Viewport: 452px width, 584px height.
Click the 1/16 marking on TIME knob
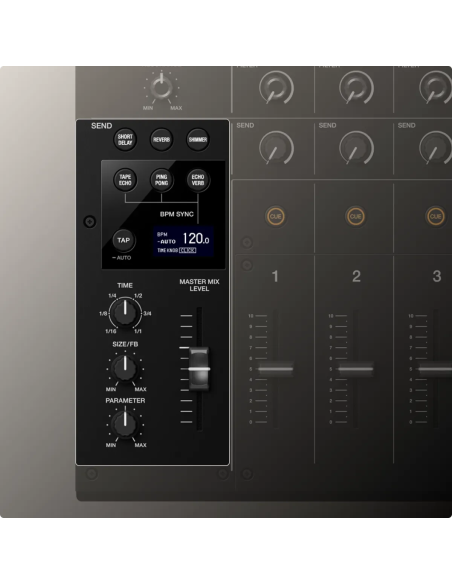[x=111, y=331]
